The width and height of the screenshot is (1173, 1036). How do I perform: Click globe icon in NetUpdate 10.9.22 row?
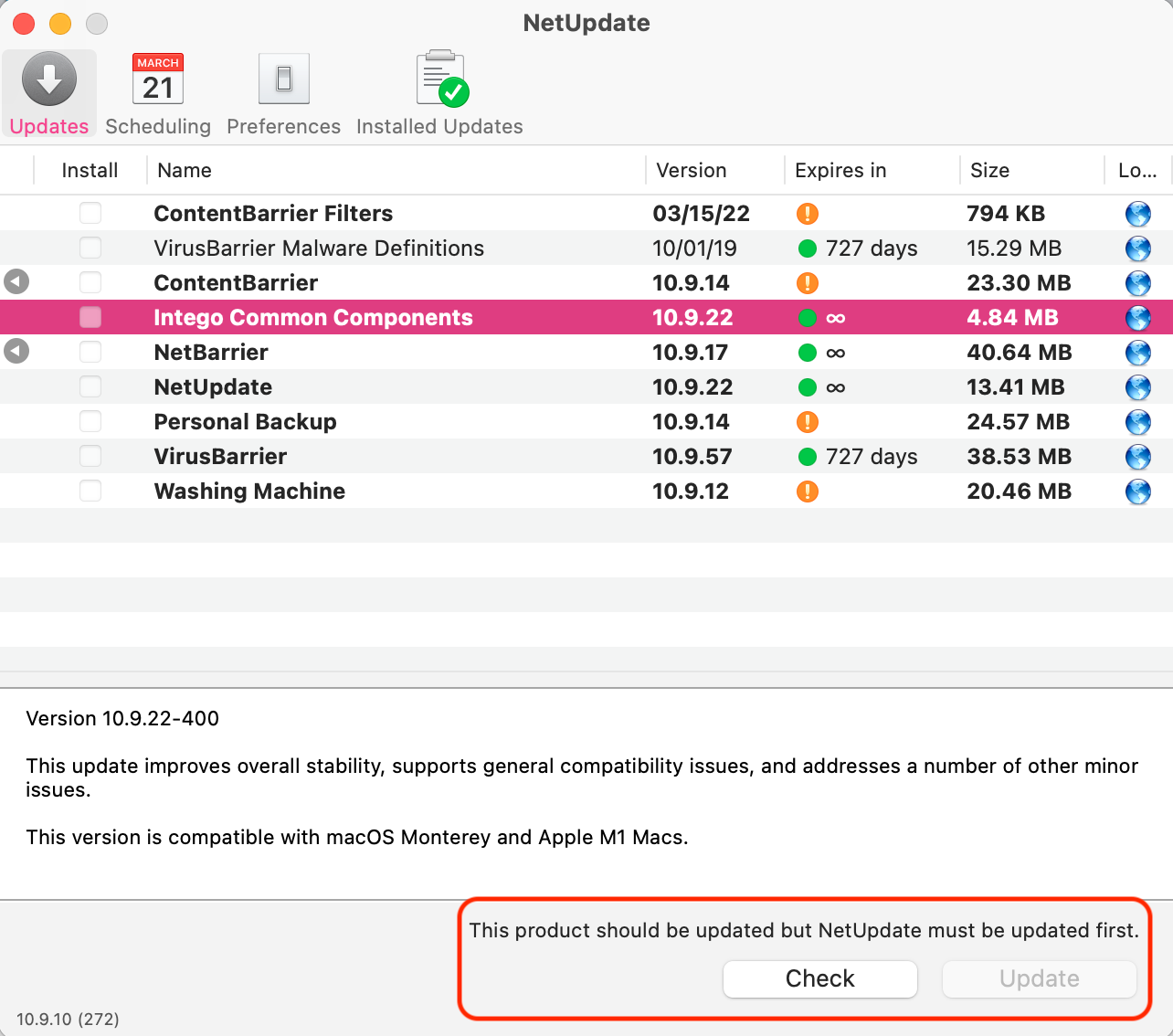1138,387
